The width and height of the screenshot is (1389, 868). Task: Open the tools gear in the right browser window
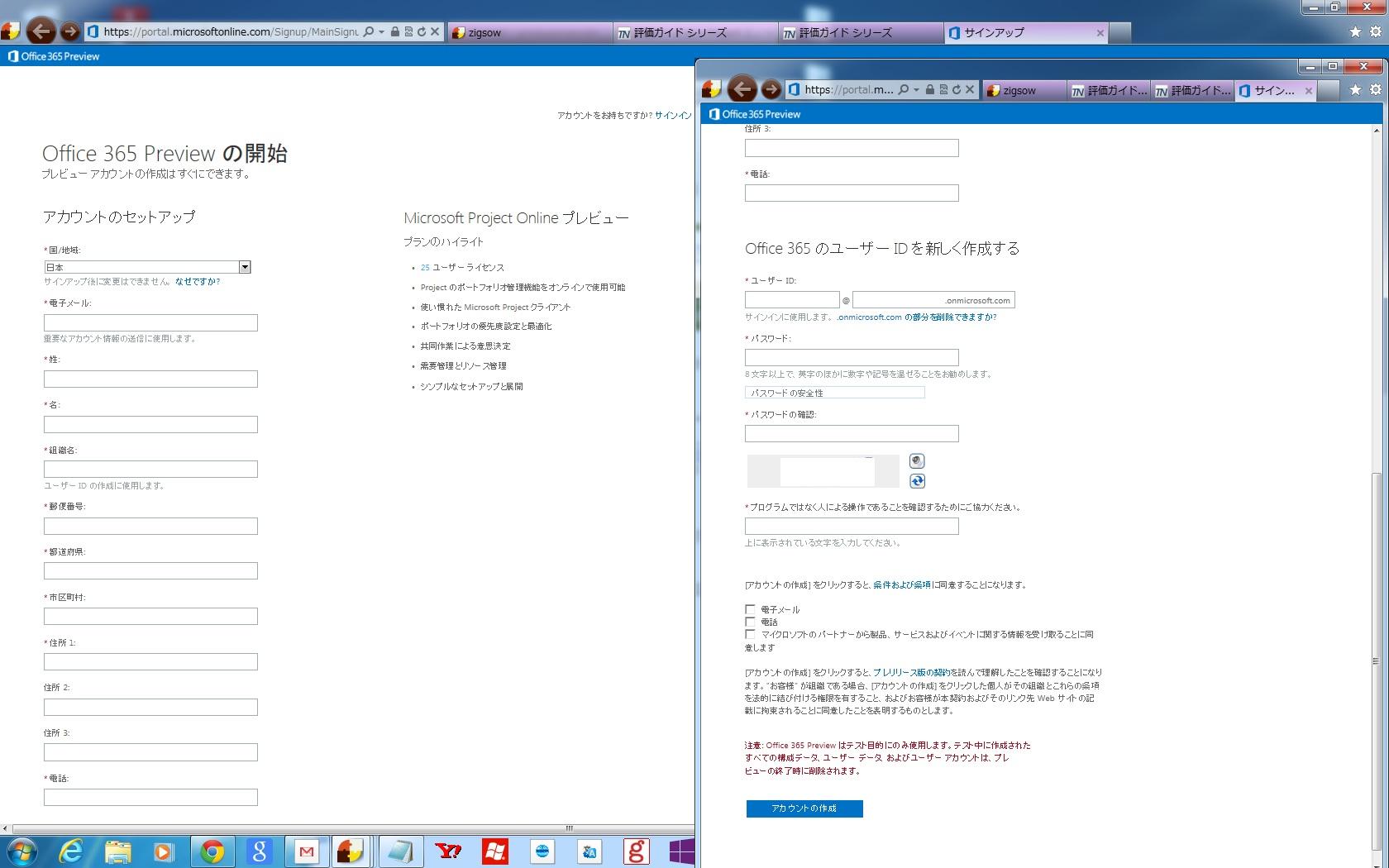pyautogui.click(x=1376, y=90)
